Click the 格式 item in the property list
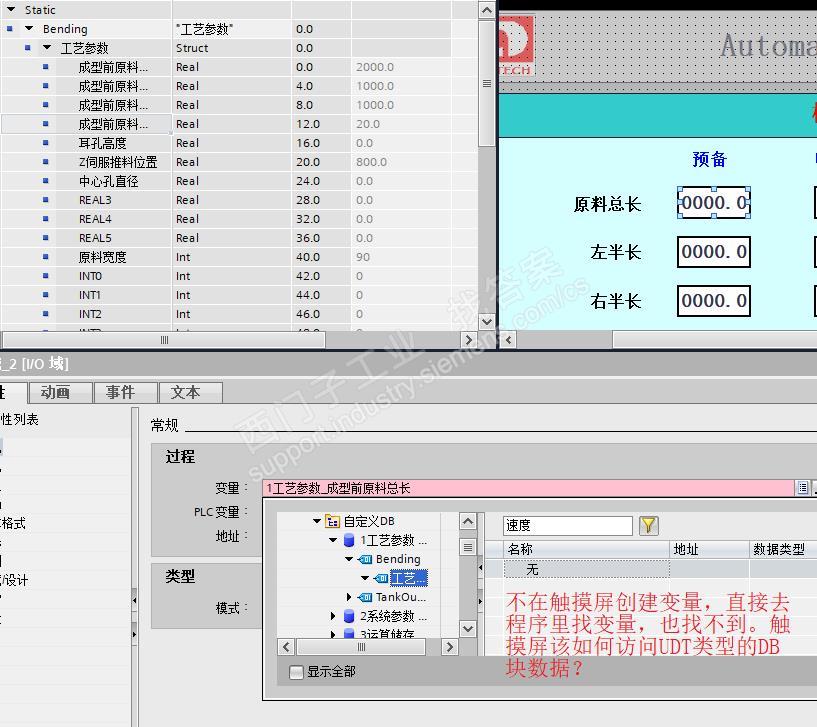 13,523
